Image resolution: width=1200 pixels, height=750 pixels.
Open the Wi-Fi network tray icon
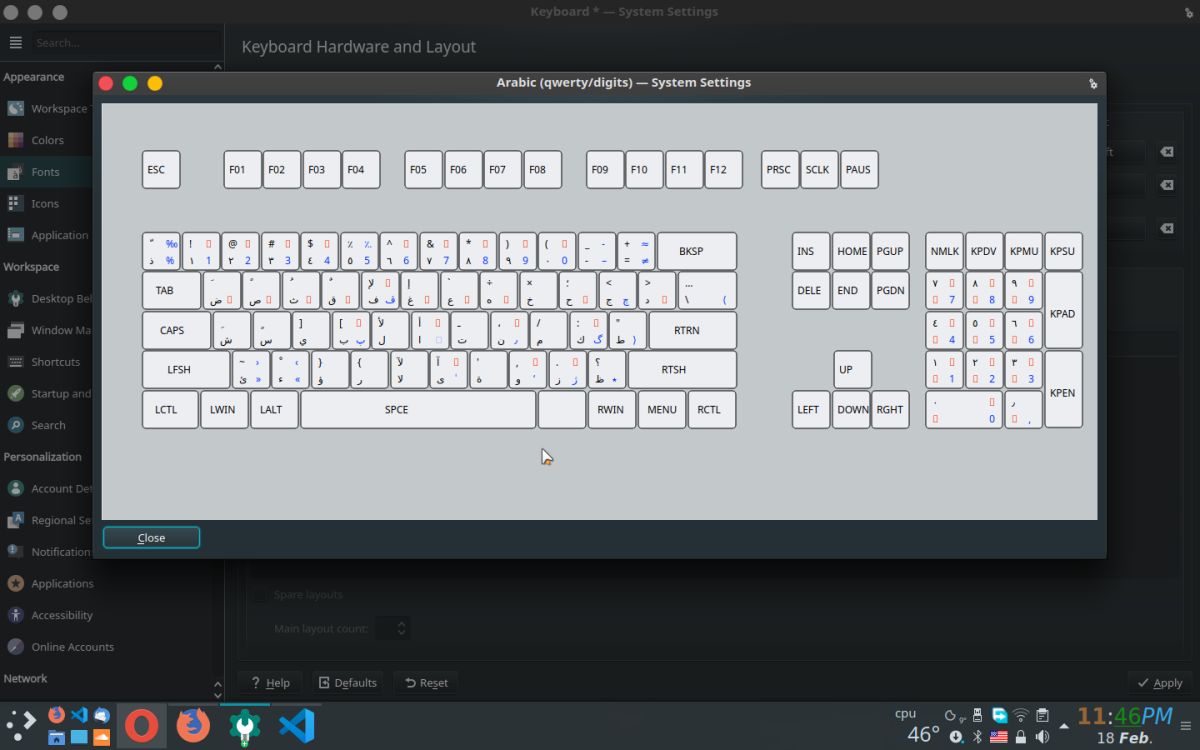(x=1021, y=715)
